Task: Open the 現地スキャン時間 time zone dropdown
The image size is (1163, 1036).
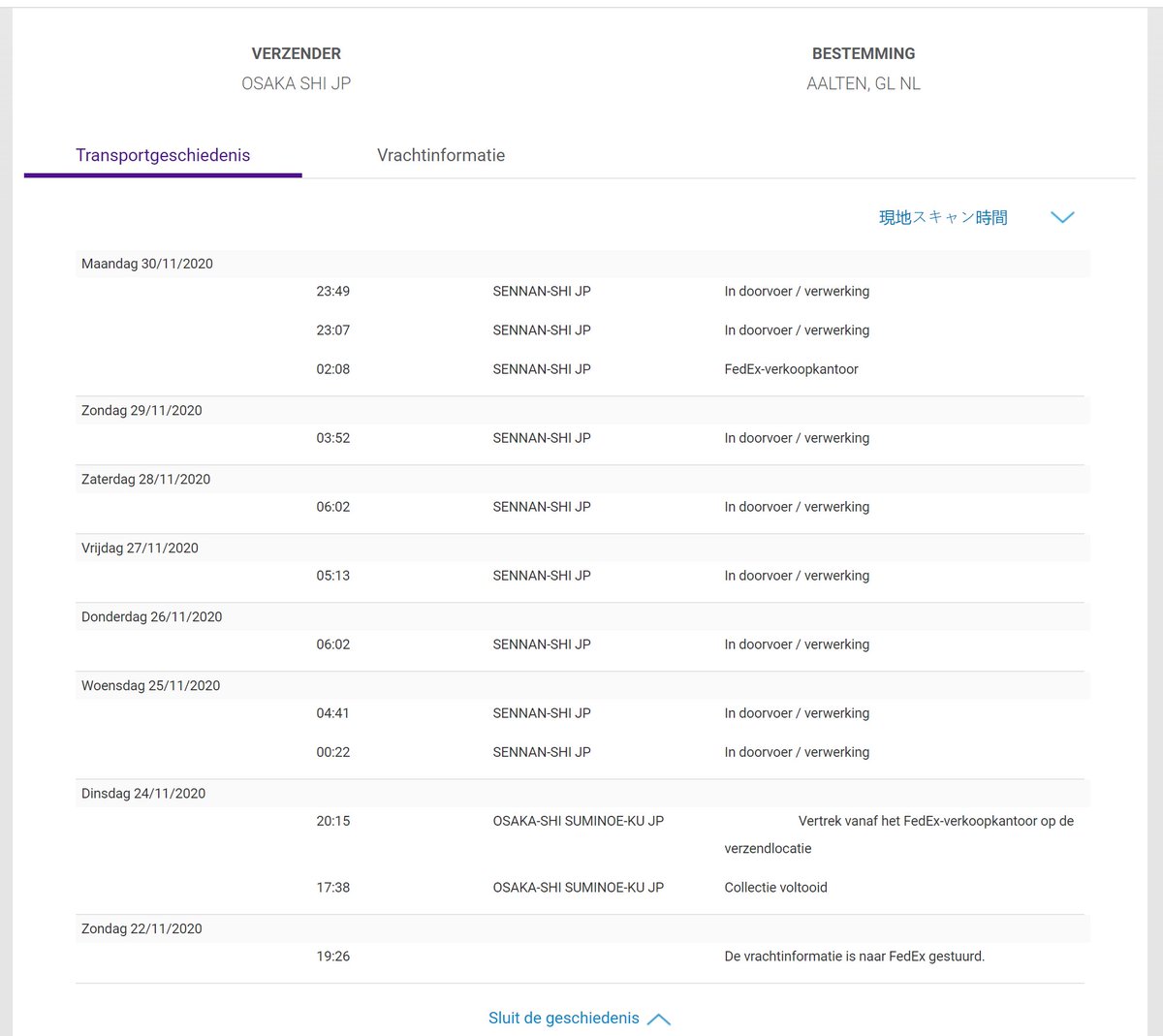Action: coord(943,217)
